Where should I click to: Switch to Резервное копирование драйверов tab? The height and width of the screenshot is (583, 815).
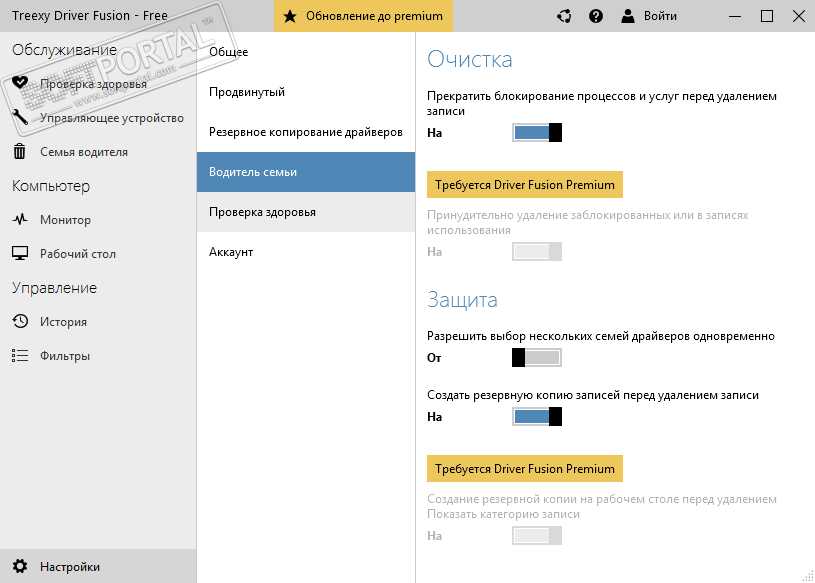(x=306, y=132)
